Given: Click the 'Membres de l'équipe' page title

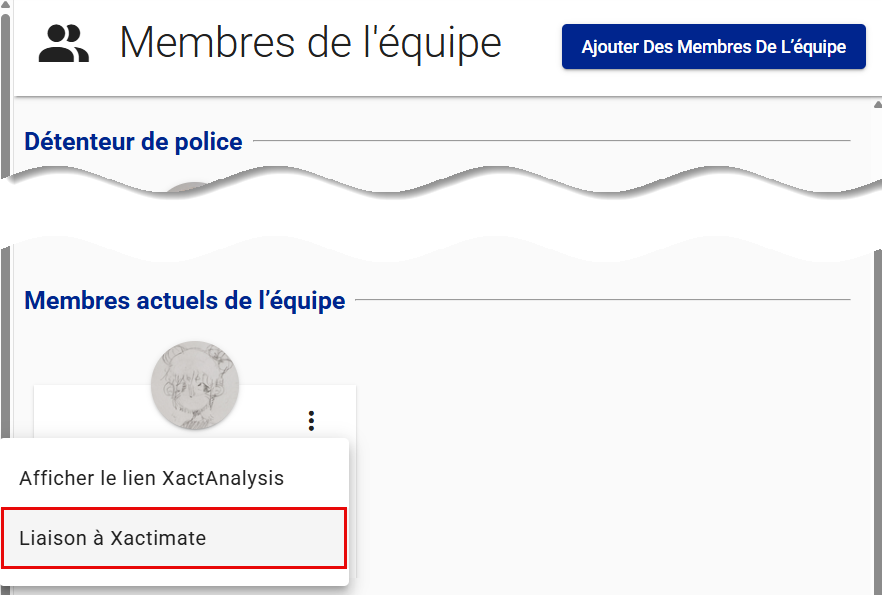Looking at the screenshot, I should 310,43.
